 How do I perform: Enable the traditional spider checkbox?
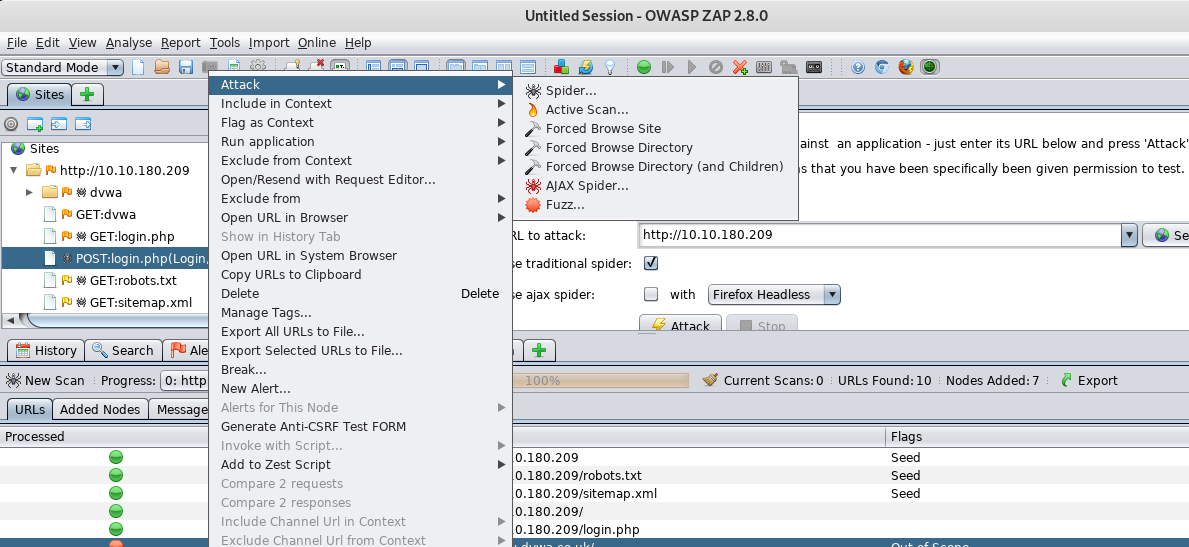(x=651, y=264)
